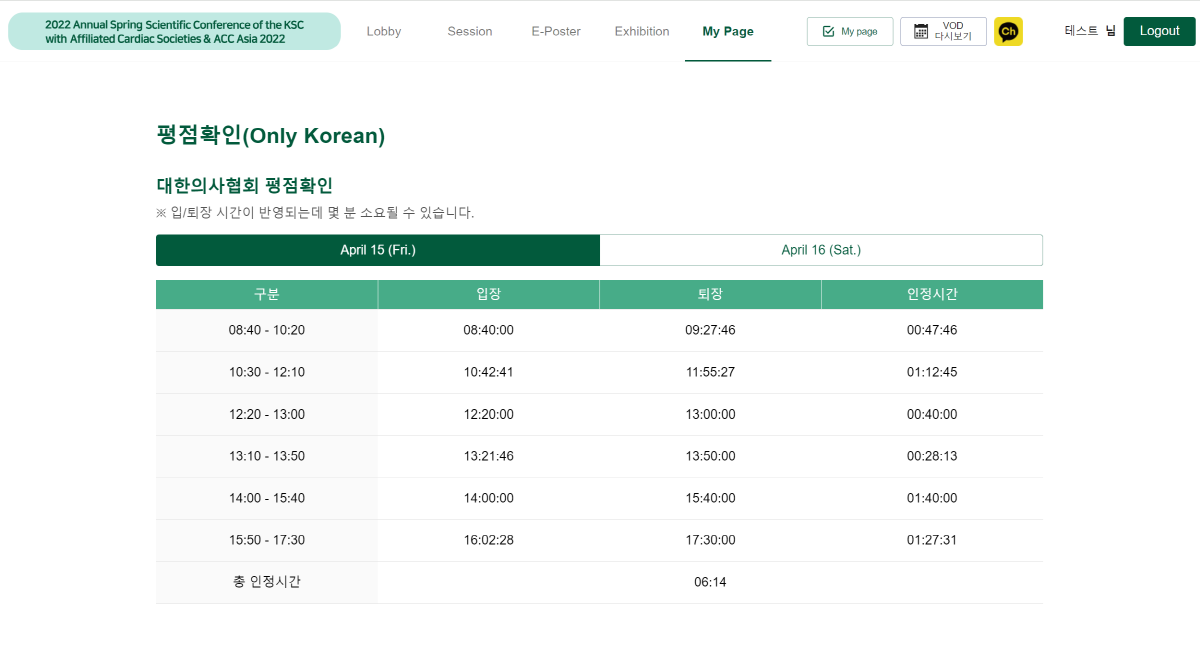Viewport: 1200px width, 664px height.
Task: Click the 구분 column header
Action: click(267, 294)
